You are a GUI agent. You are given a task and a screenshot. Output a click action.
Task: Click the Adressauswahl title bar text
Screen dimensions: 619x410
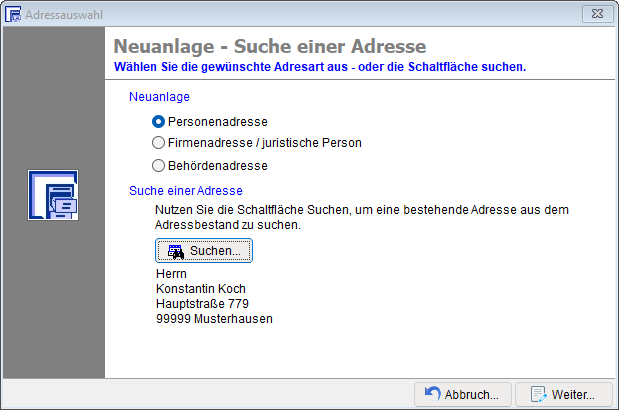click(66, 15)
